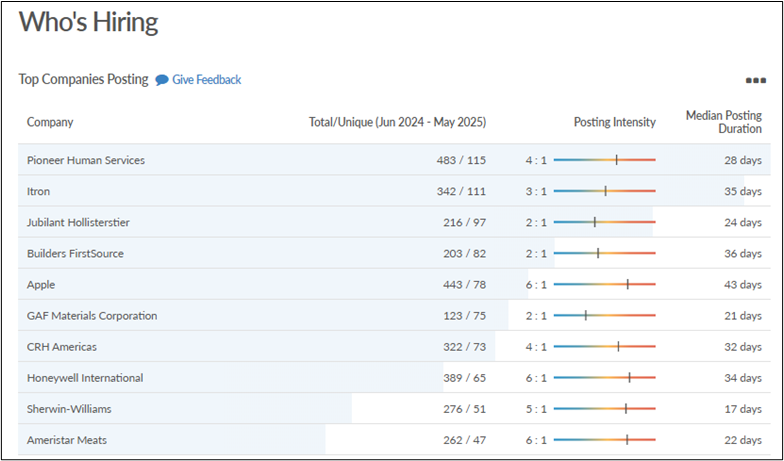The image size is (784, 461).
Task: Click the 276 / 51 total/unique value
Action: point(464,408)
